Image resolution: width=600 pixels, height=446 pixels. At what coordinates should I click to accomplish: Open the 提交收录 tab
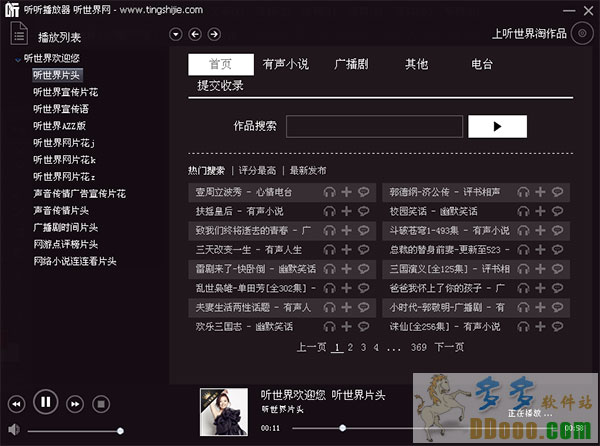tap(220, 85)
